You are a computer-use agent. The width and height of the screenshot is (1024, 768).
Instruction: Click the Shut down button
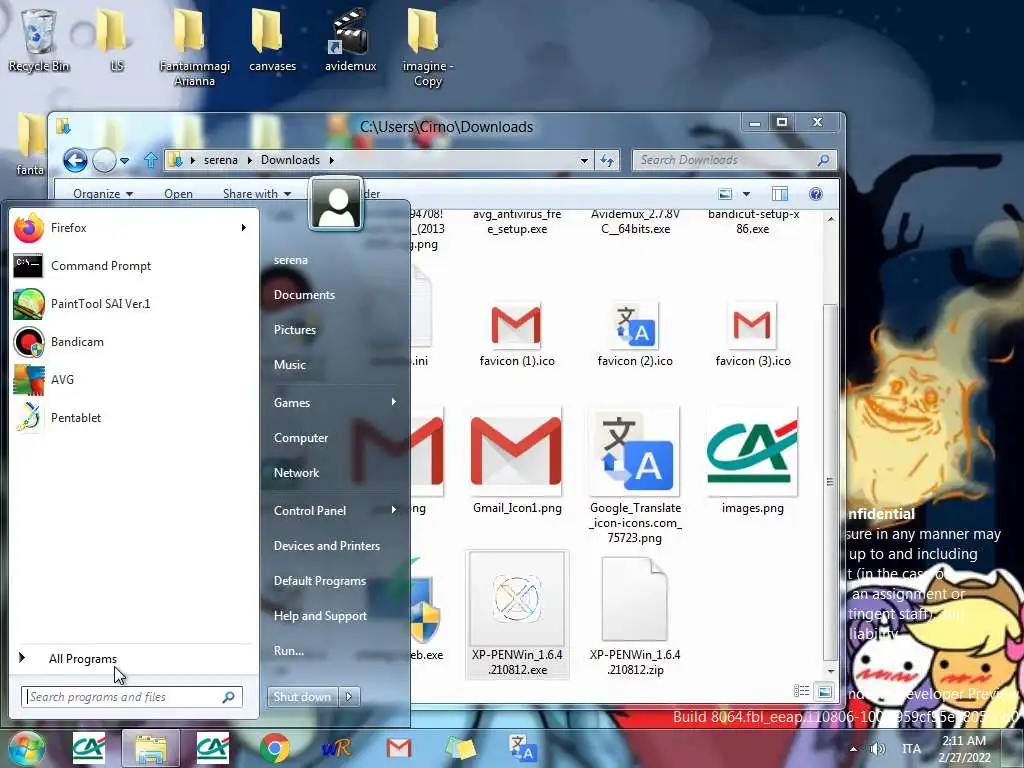[302, 697]
